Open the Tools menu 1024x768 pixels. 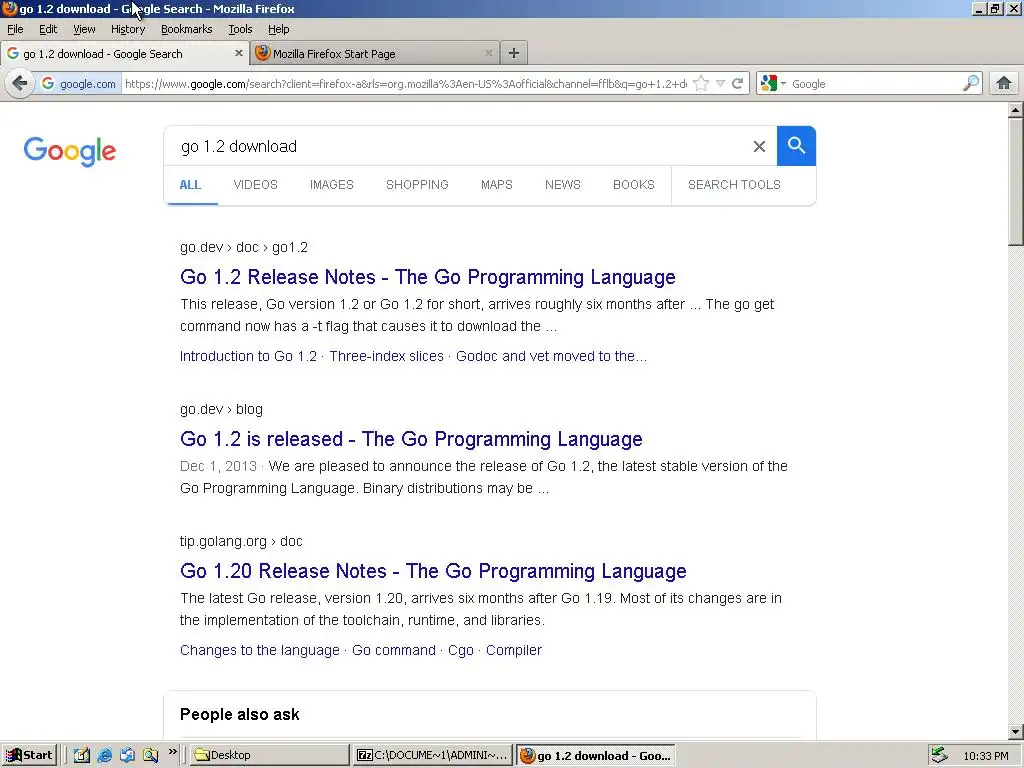point(240,29)
